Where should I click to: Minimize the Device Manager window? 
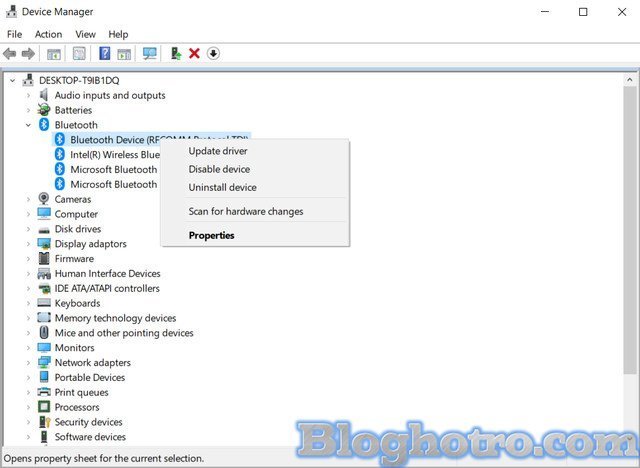coord(545,12)
